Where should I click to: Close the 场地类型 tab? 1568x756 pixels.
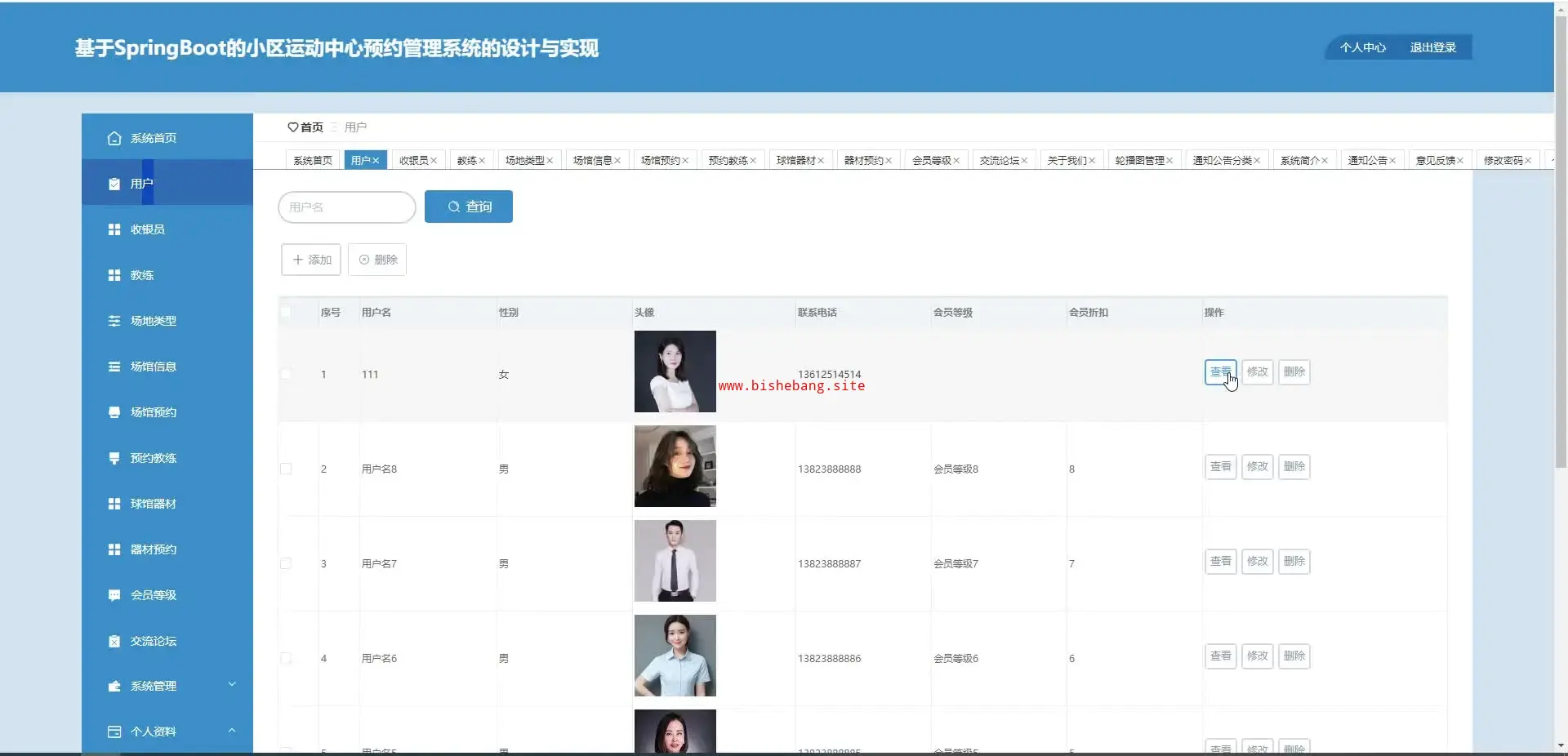(550, 161)
